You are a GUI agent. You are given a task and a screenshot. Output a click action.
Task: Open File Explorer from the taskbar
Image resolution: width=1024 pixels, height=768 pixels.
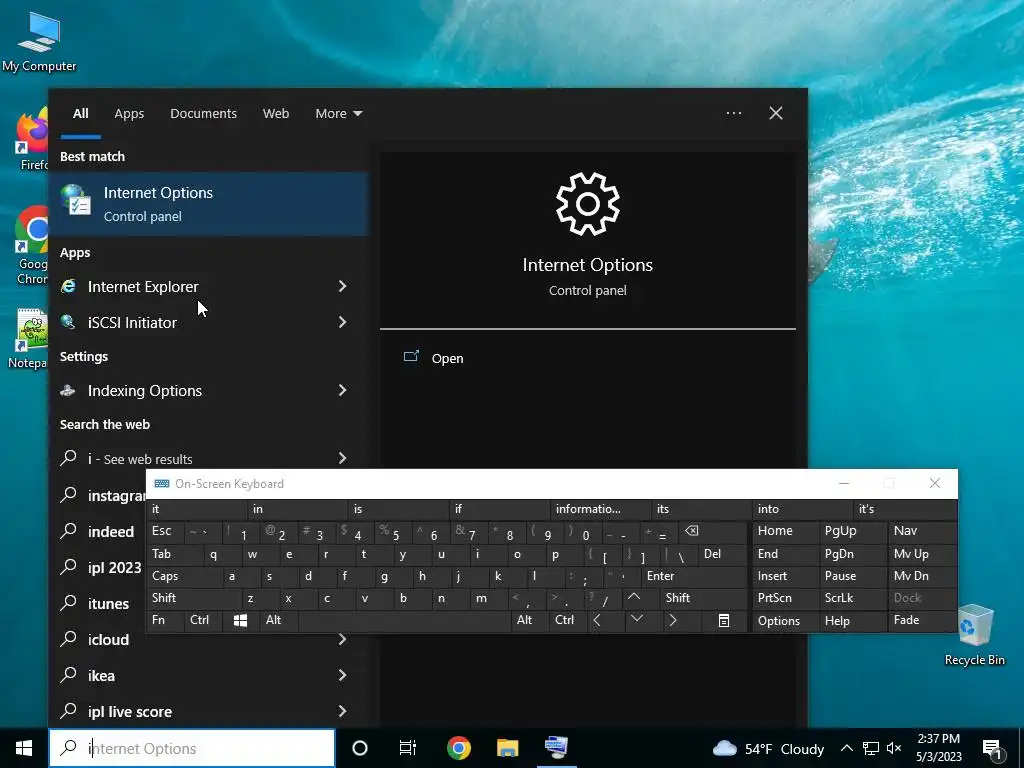pyautogui.click(x=507, y=748)
